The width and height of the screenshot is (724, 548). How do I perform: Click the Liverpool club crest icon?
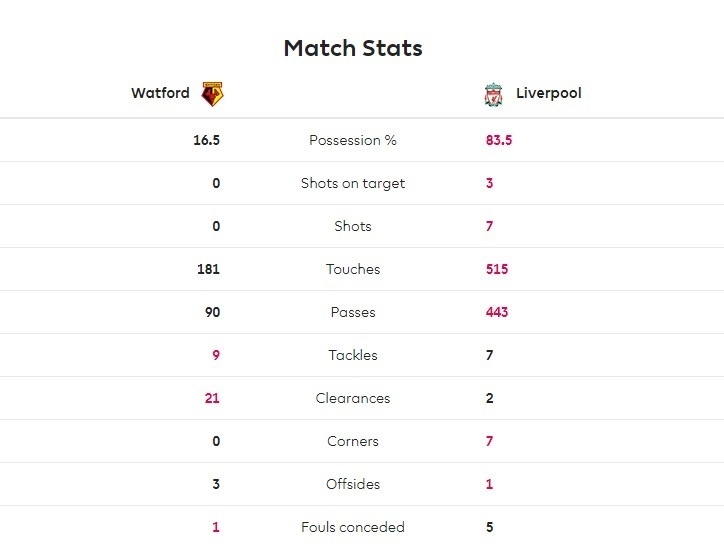point(493,95)
